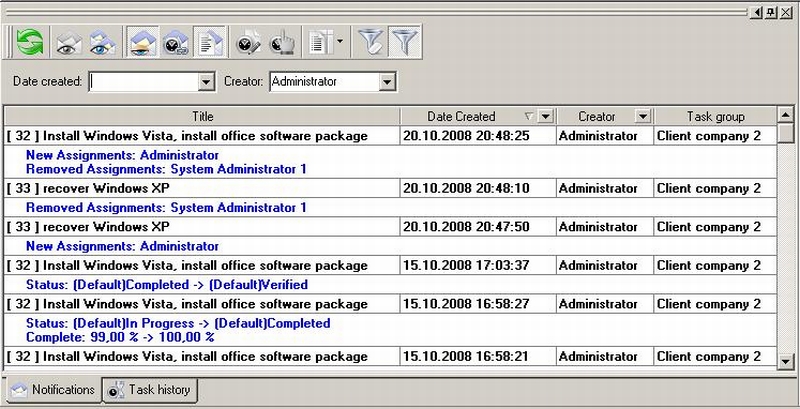Click the toolbar grip handle at left edge
Screen dimensions: 800x409
[9, 42]
